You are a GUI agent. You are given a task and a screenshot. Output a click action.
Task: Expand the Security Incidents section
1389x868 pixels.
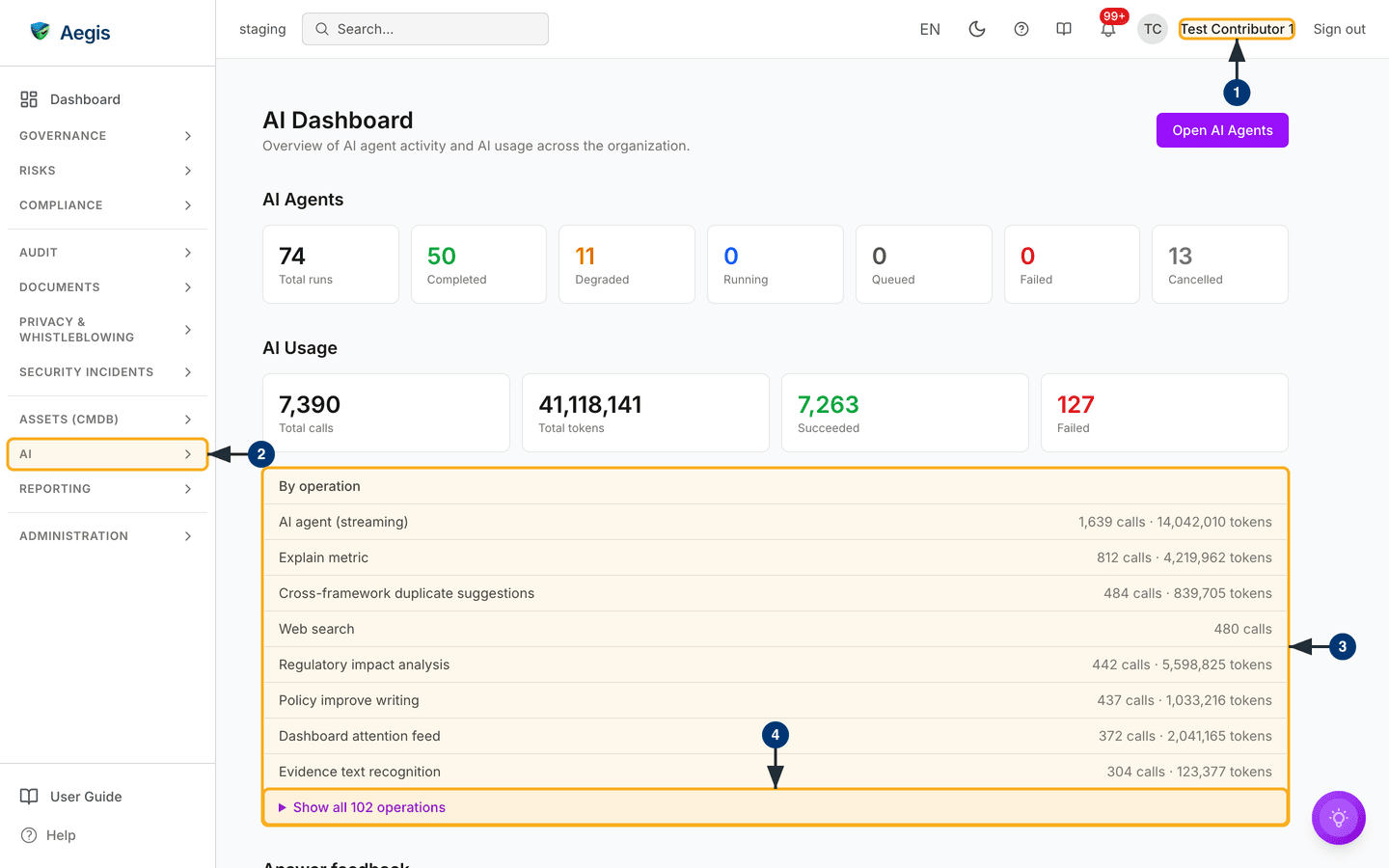tap(107, 372)
